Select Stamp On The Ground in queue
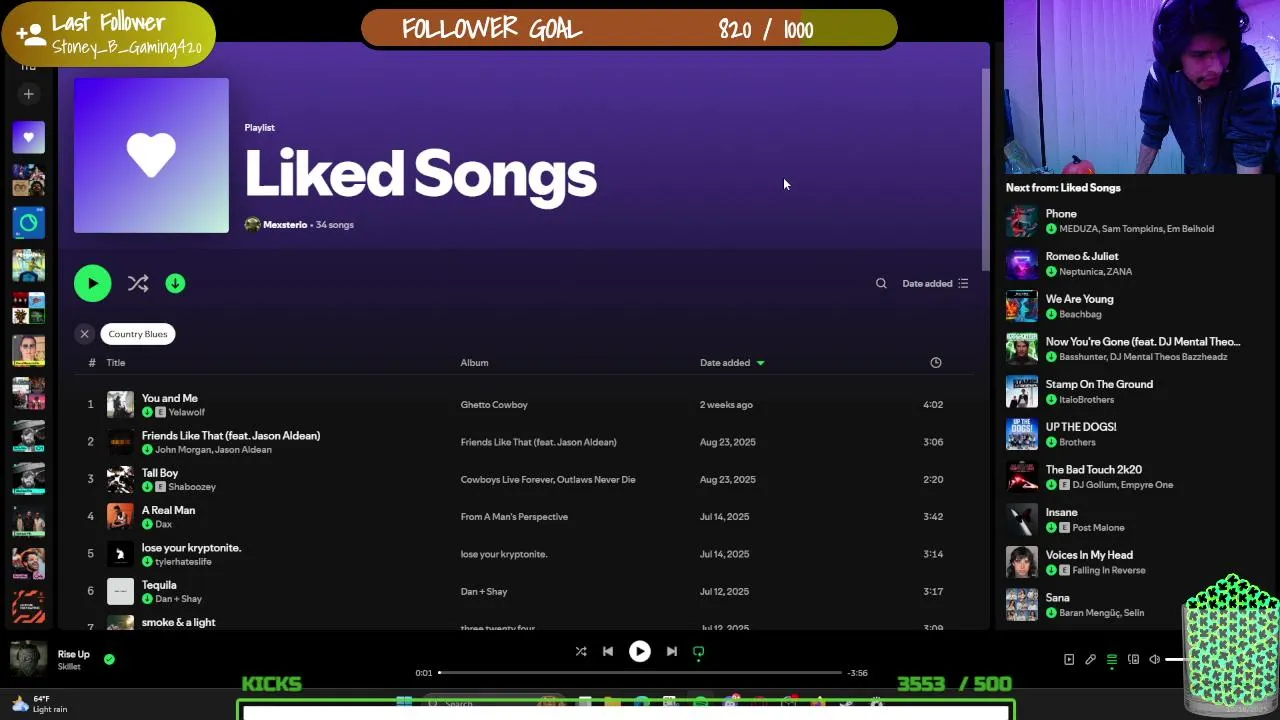Viewport: 1280px width, 720px height. coord(1099,384)
